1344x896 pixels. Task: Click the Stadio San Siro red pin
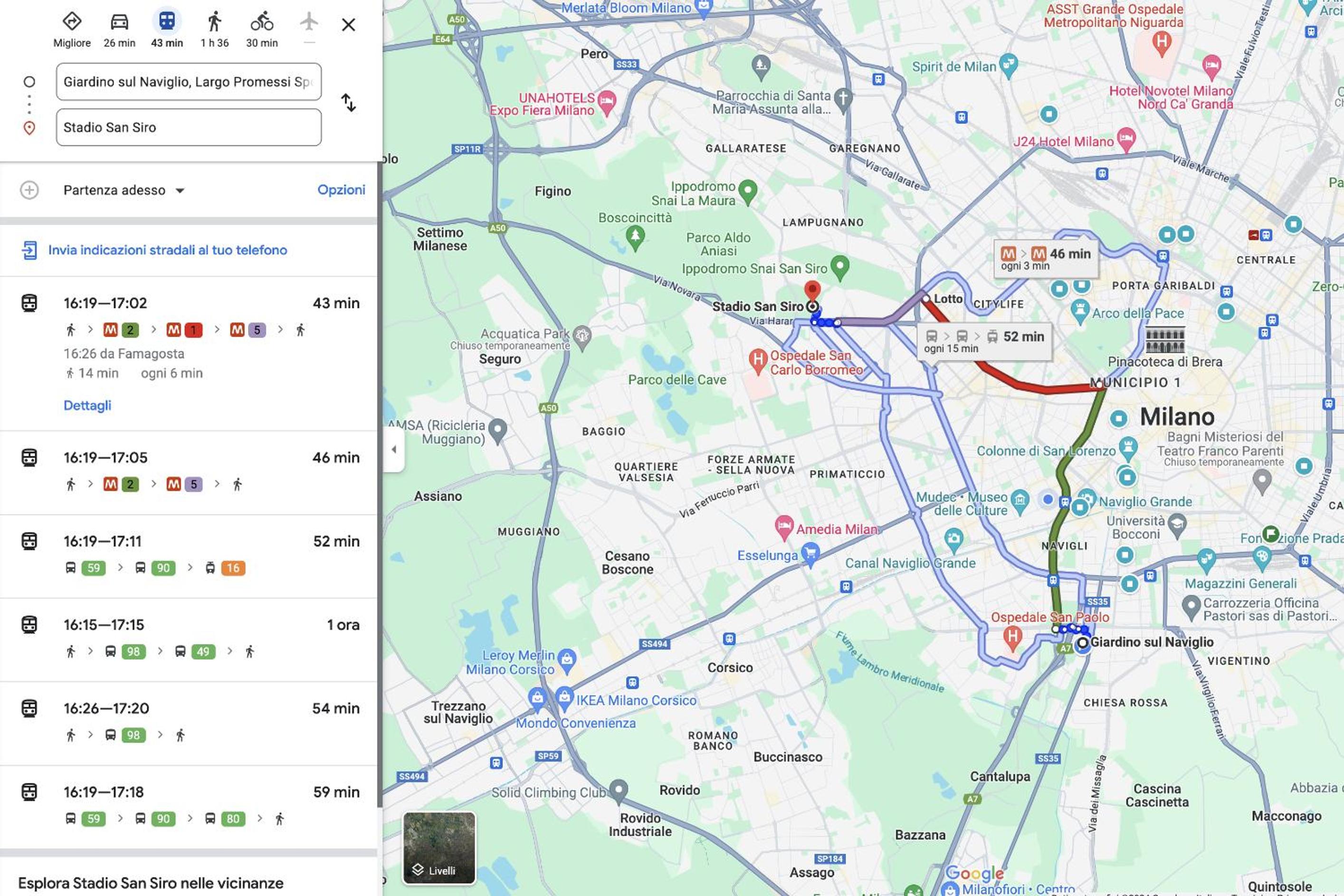[x=812, y=290]
